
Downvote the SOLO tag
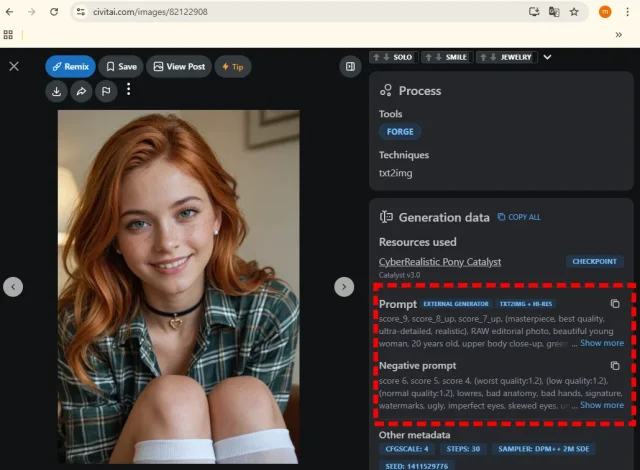coord(386,57)
